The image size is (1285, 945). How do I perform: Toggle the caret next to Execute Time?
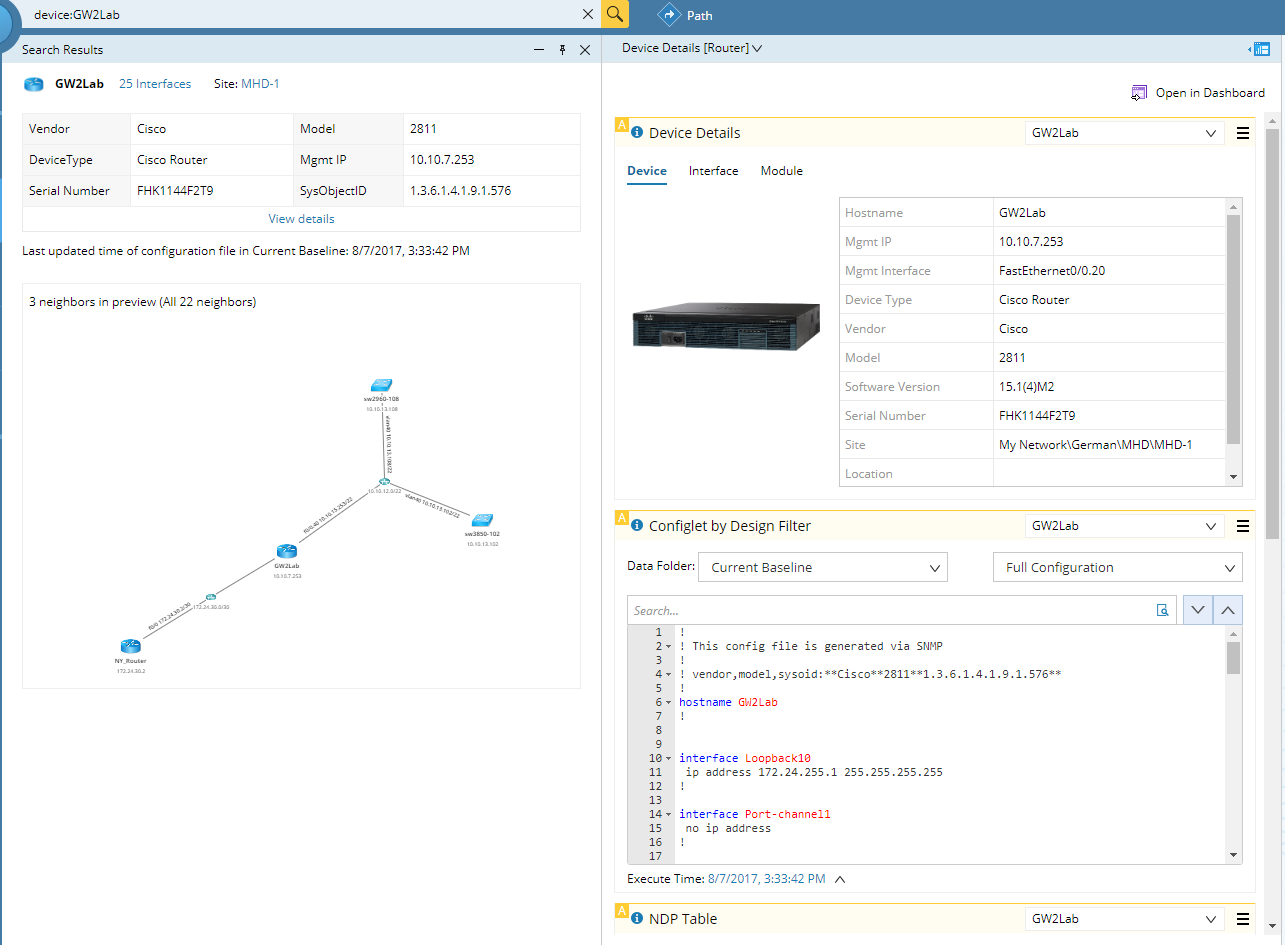click(840, 879)
